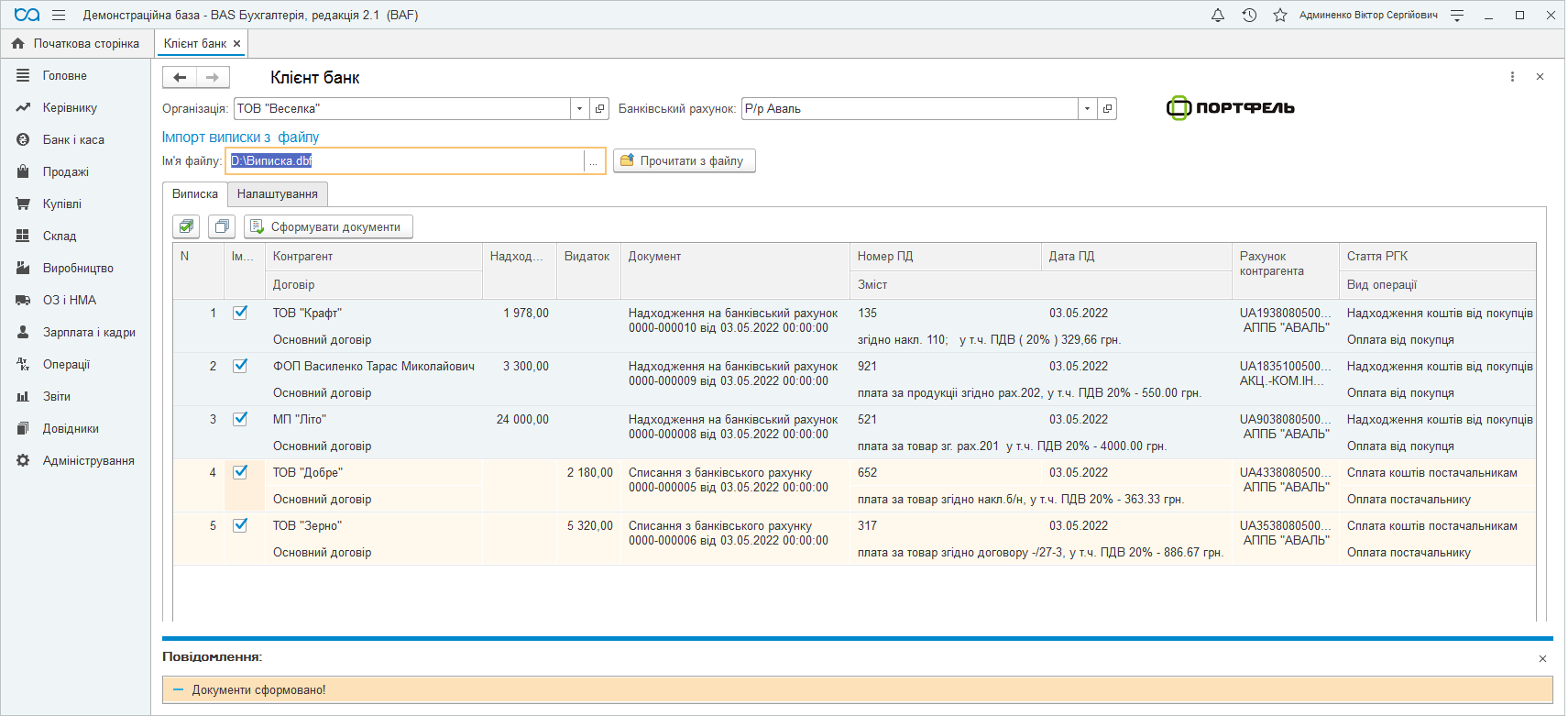Uncheck the checkbox for ТОВ "Крафт" row
Screen dimensions: 1568x716
240,313
